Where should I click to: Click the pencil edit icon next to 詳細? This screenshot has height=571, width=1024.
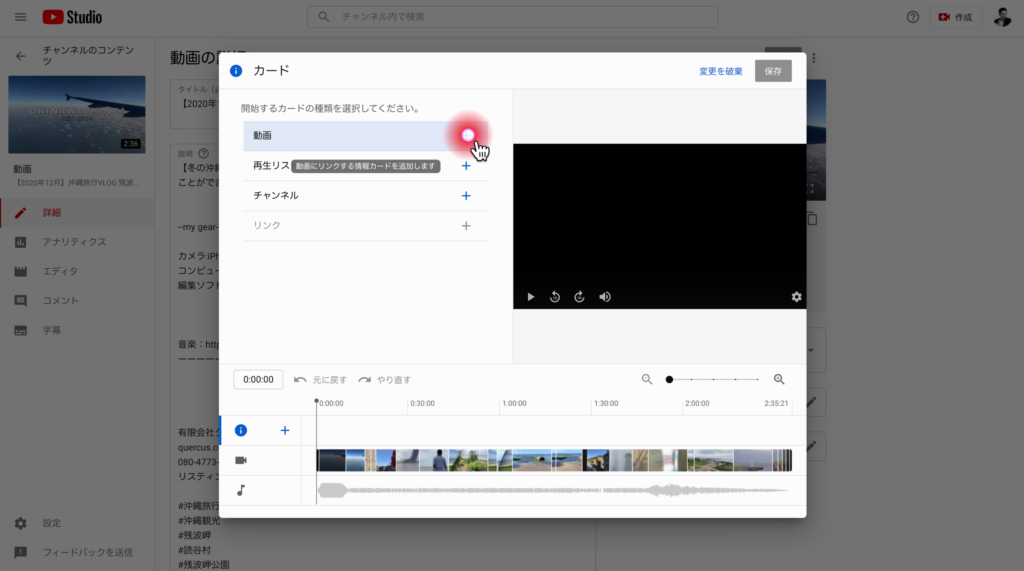coord(20,212)
